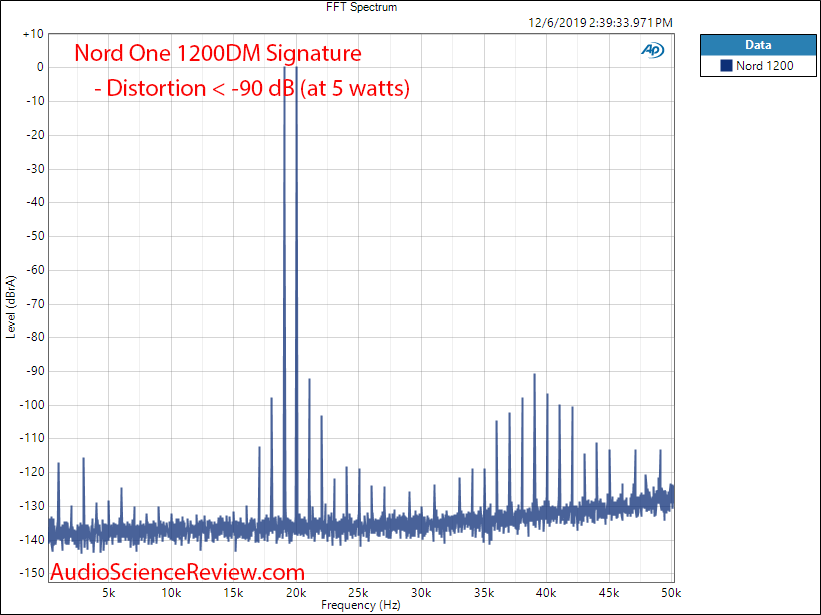The width and height of the screenshot is (821, 615).
Task: Click the -150 level axis label
Action: 32,573
